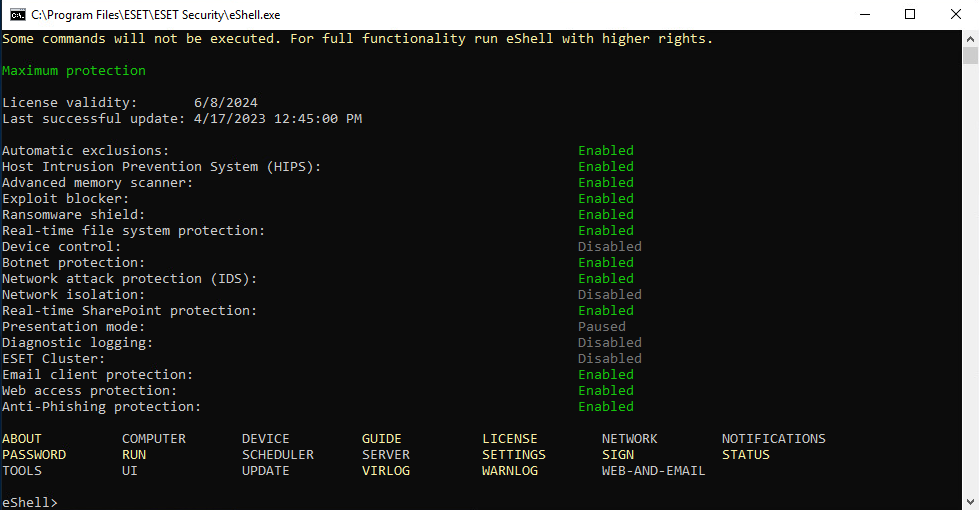The image size is (979, 510).
Task: Select the SERVER command text
Action: [x=386, y=455]
